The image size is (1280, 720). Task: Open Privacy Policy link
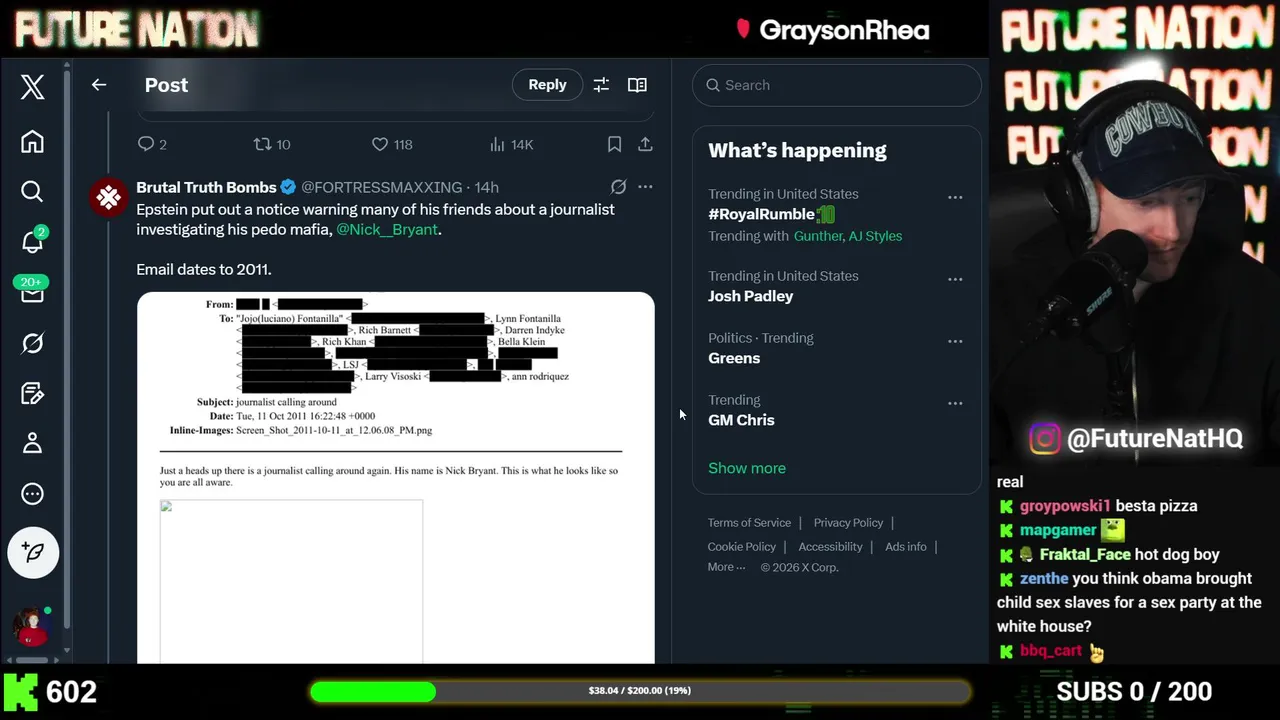coord(848,523)
